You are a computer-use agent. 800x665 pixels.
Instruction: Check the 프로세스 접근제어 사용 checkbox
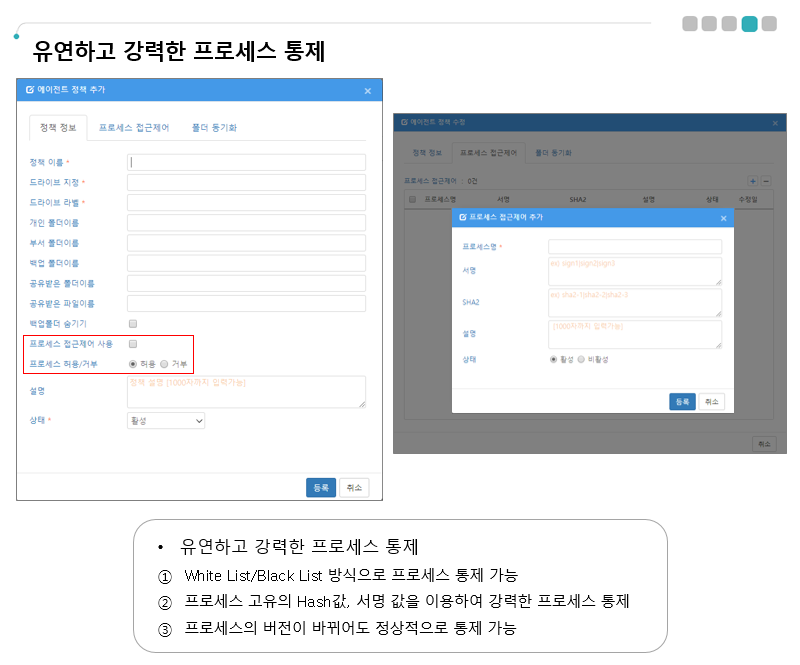(133, 344)
